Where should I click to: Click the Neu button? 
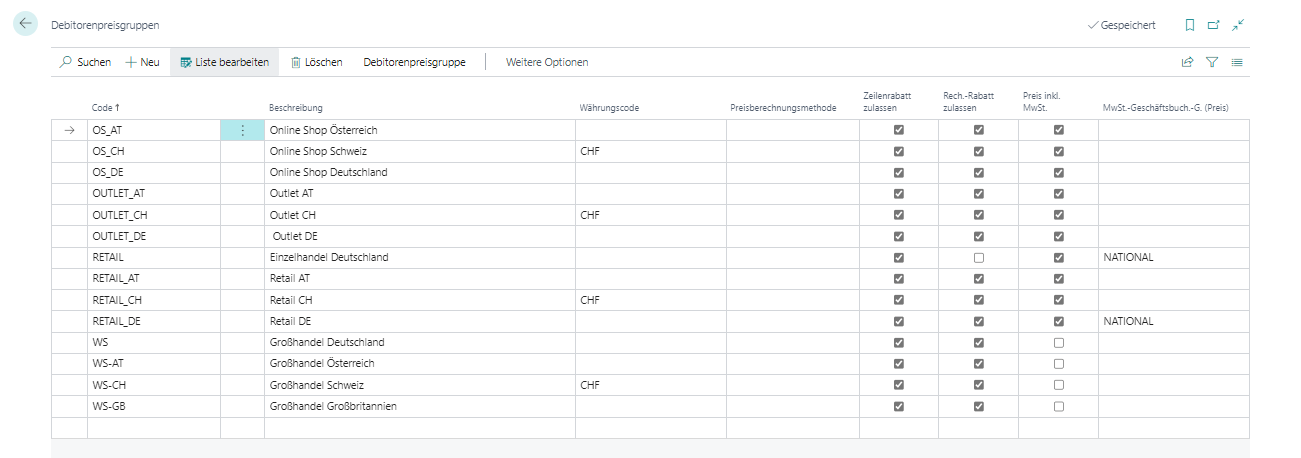142,62
